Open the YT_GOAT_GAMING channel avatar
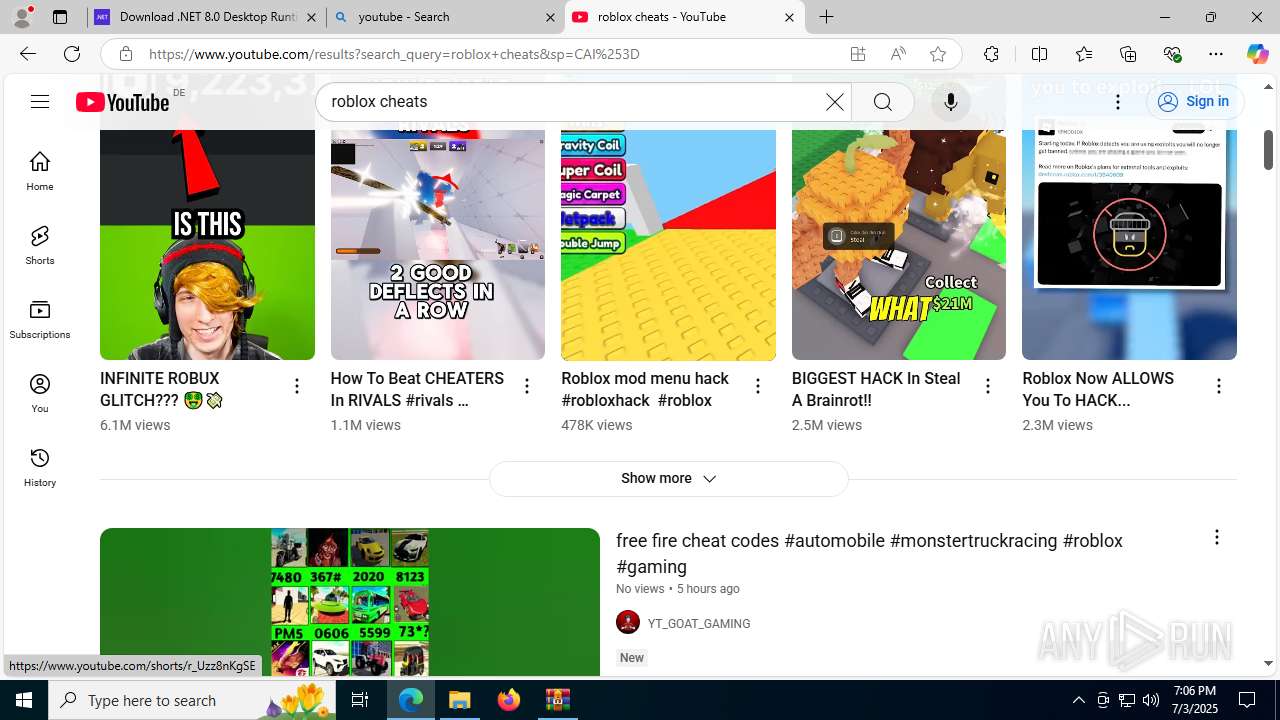The image size is (1280, 720). [x=628, y=623]
